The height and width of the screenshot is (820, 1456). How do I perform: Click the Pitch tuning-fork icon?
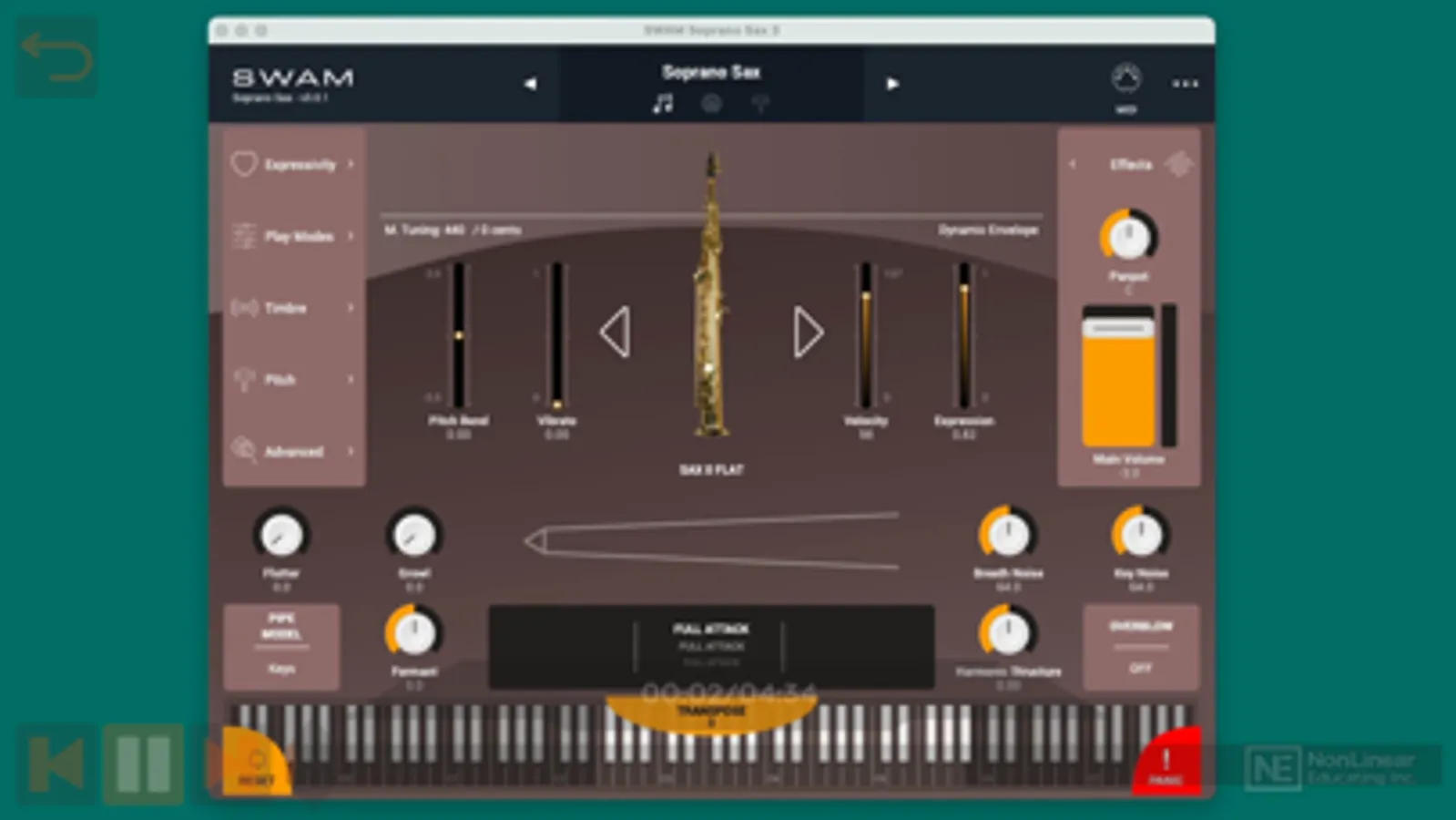243,380
